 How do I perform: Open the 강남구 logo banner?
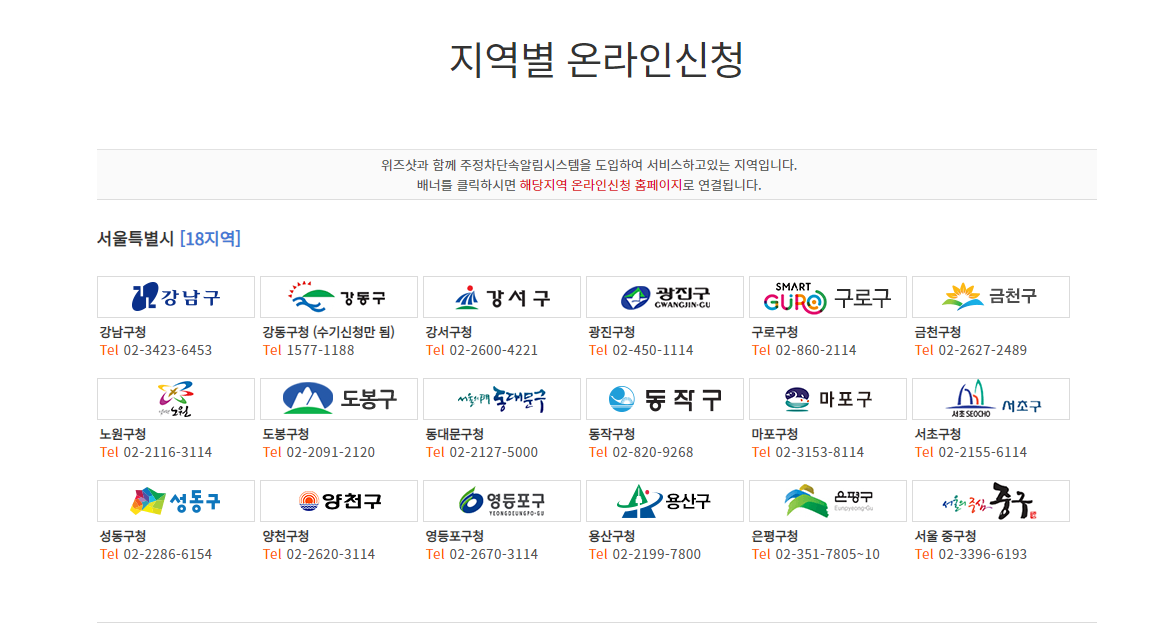176,297
